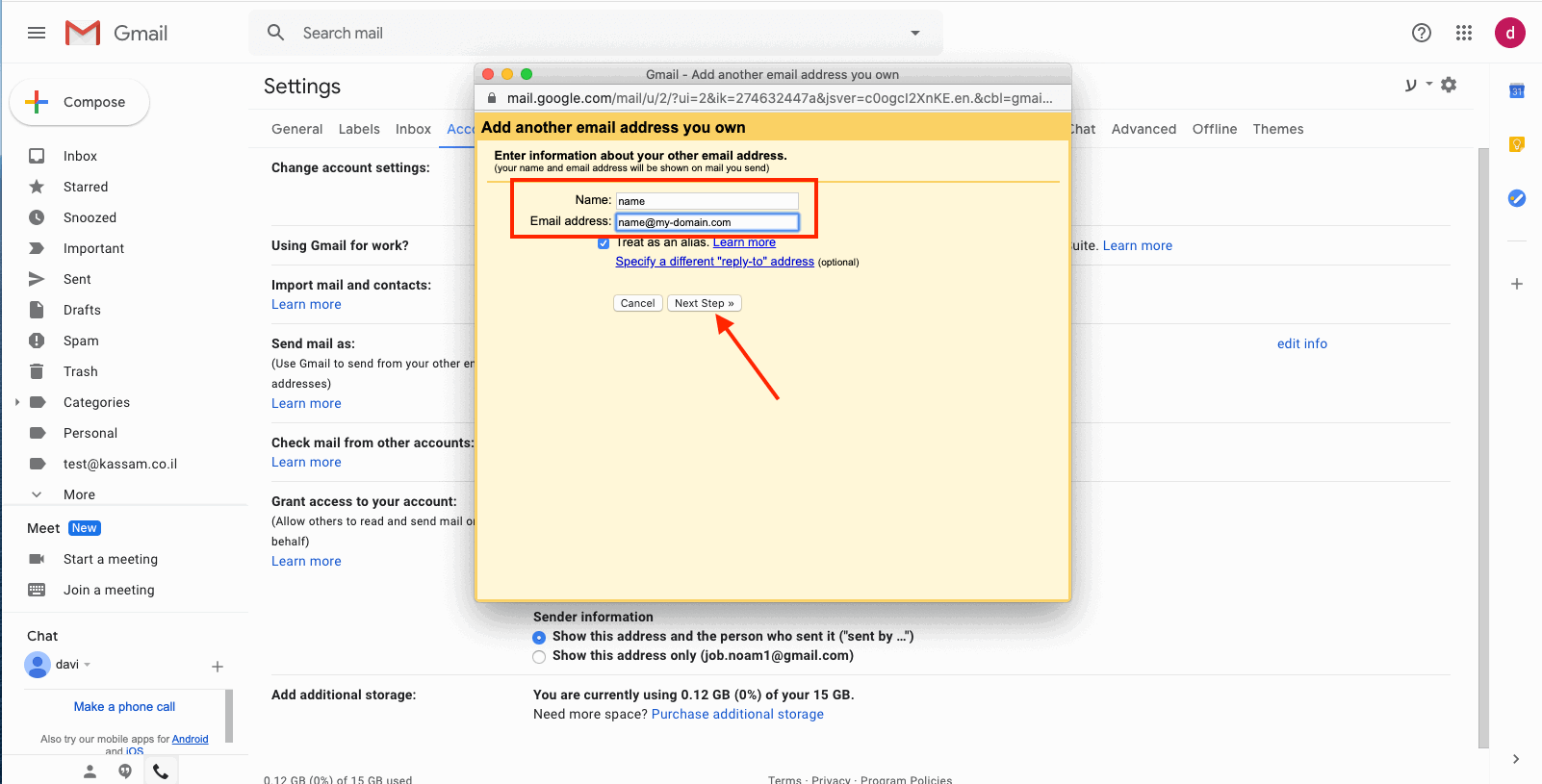Open the Keep side panel

pyautogui.click(x=1517, y=144)
